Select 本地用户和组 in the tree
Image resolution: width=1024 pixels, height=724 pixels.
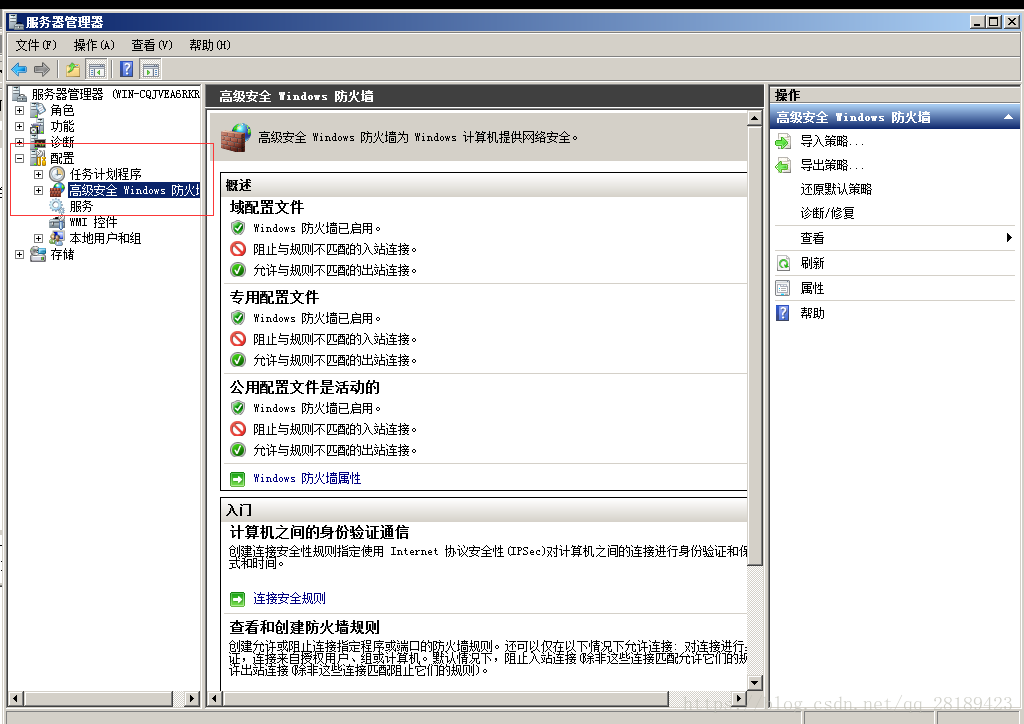[105, 238]
